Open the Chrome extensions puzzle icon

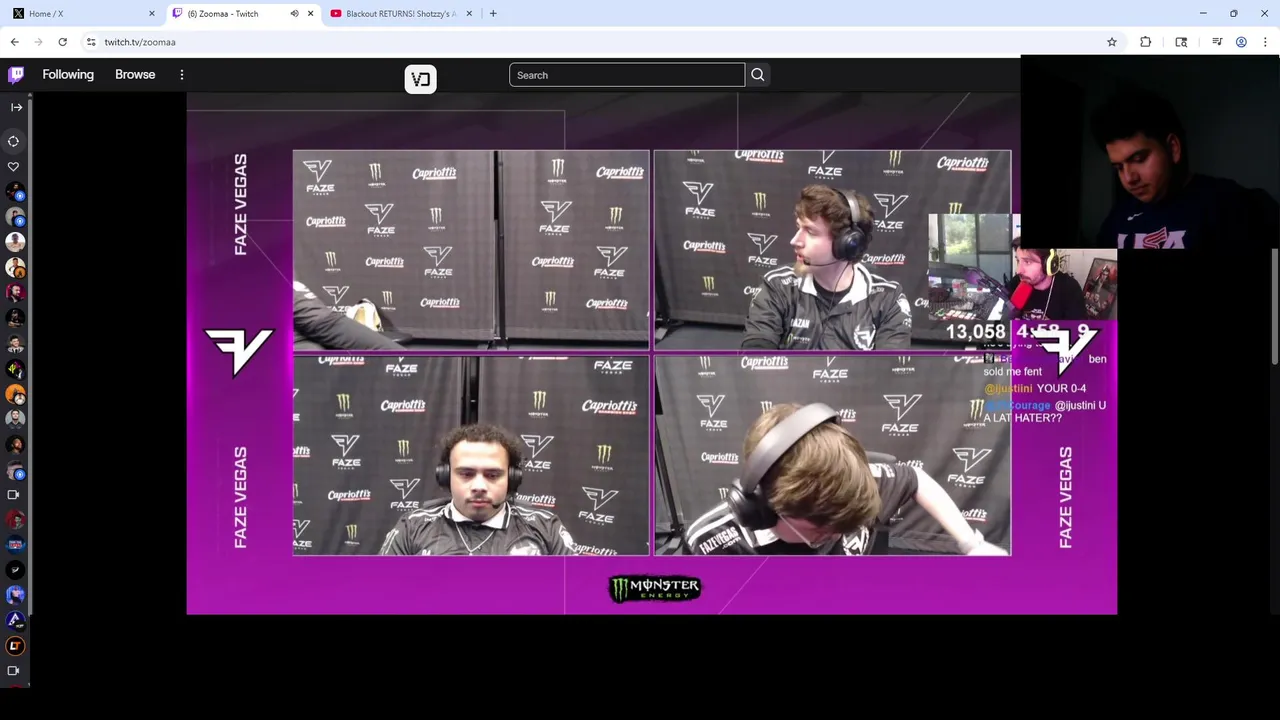[x=1146, y=42]
